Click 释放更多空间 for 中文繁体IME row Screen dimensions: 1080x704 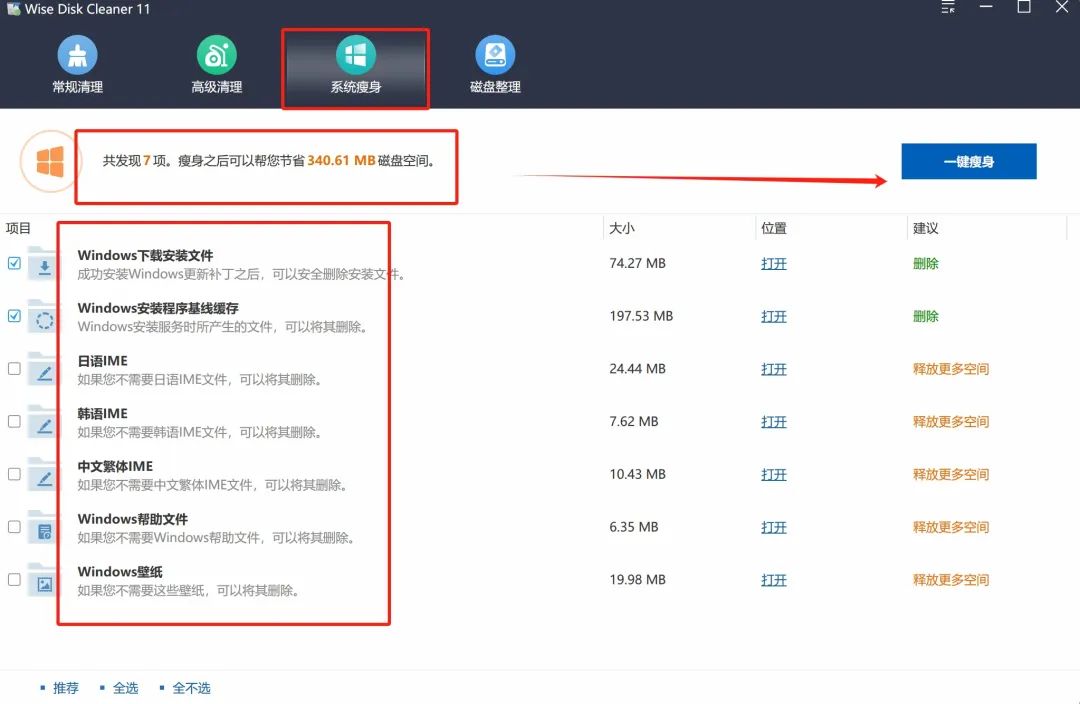click(951, 474)
